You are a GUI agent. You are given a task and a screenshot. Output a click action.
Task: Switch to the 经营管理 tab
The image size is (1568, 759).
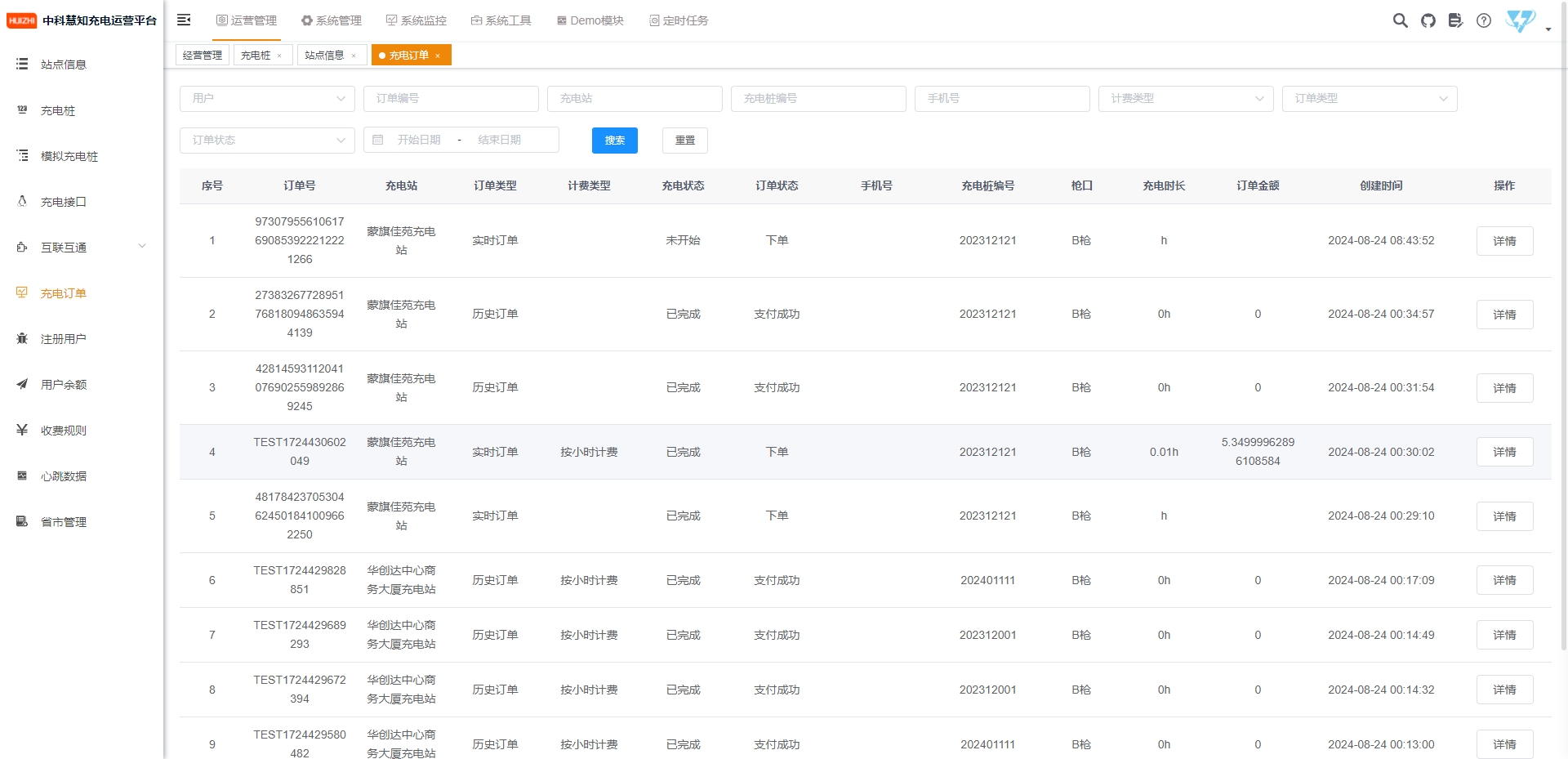[x=203, y=56]
